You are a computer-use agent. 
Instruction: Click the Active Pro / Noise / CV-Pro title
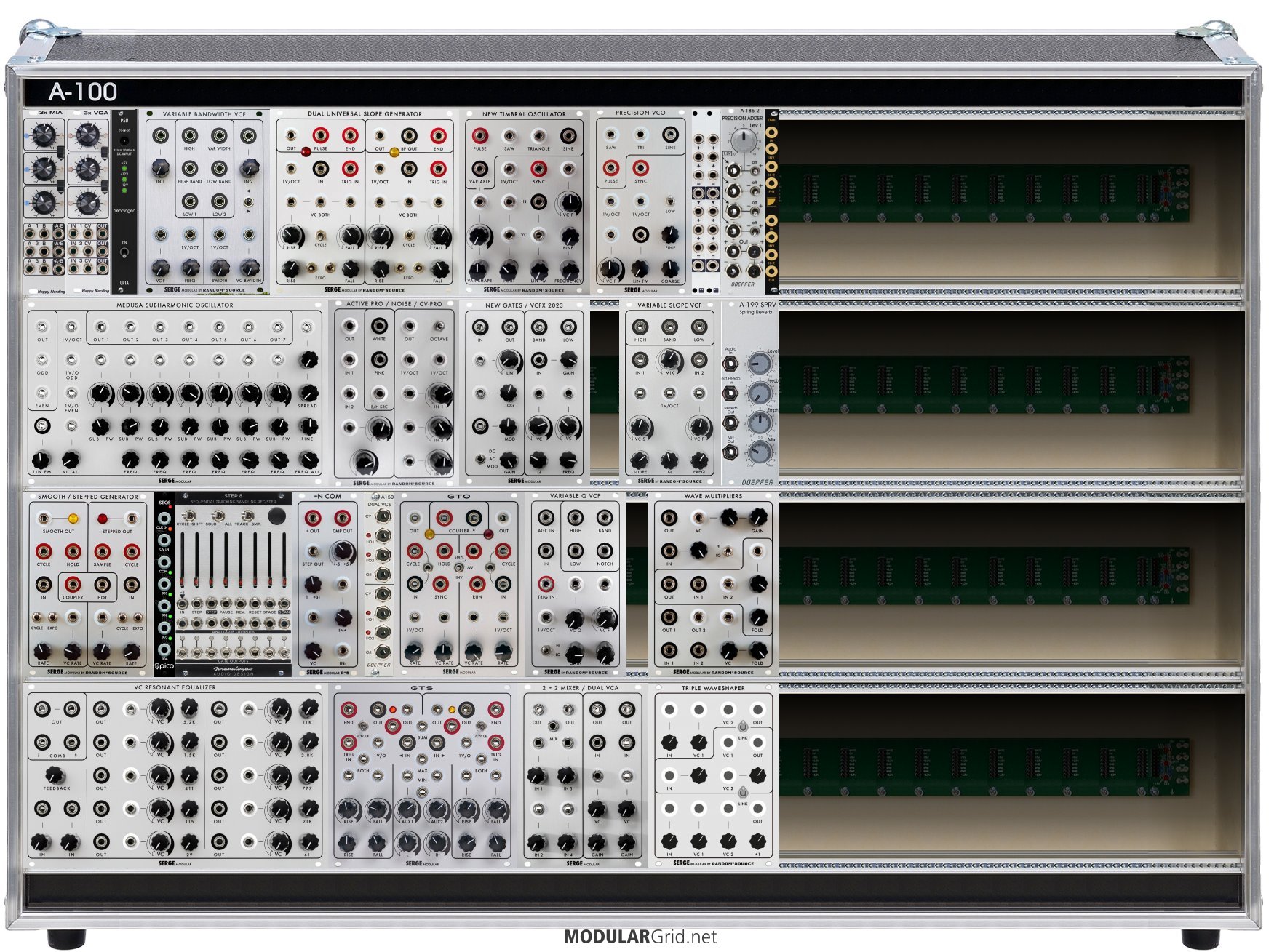tap(394, 304)
